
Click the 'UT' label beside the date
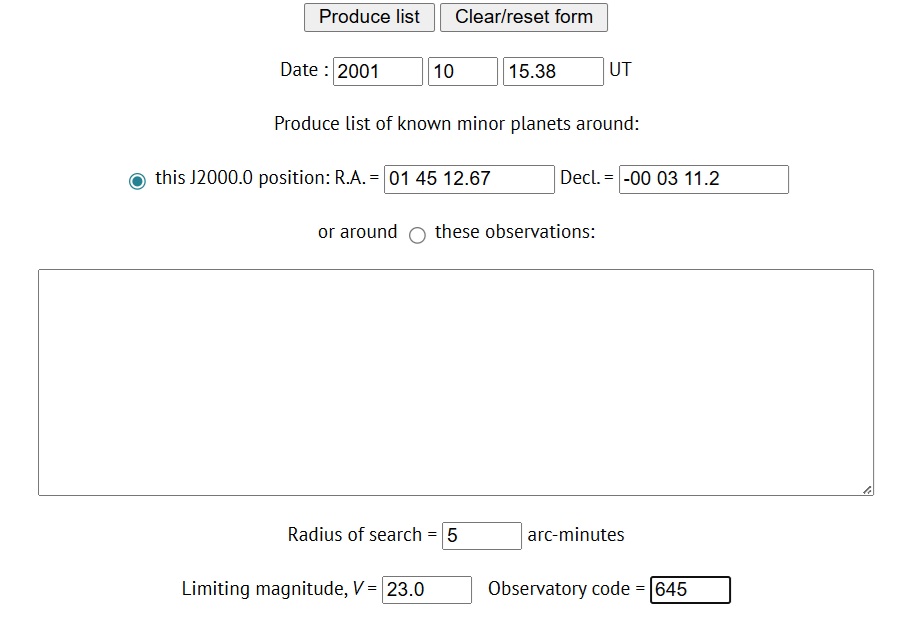point(620,70)
